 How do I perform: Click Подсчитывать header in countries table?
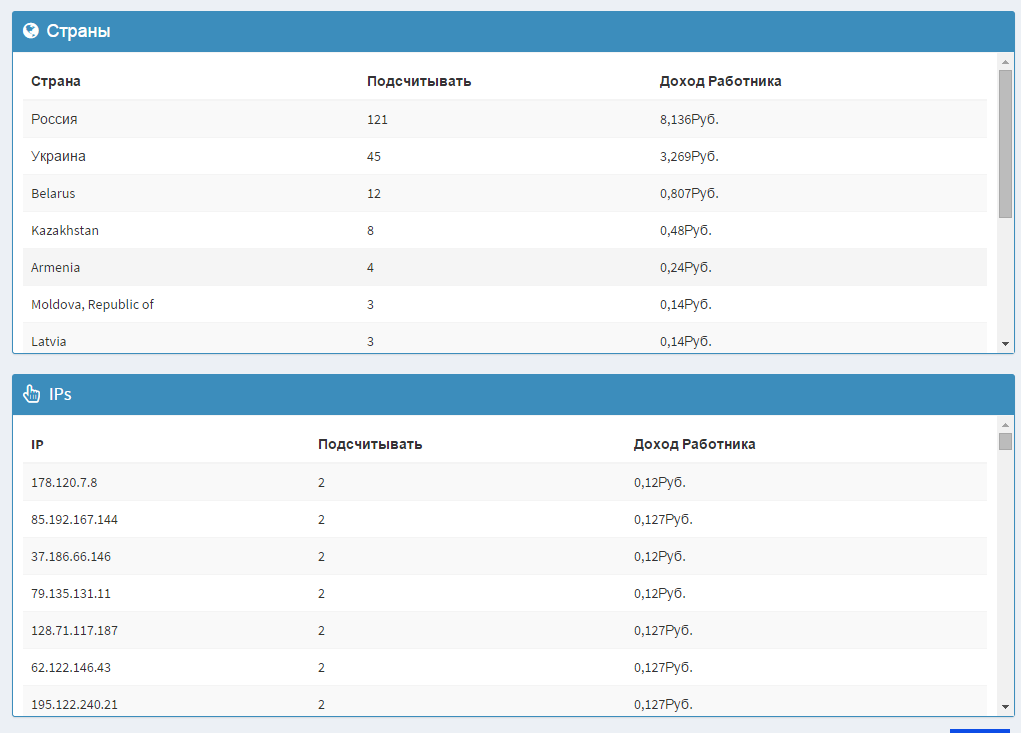(x=419, y=81)
